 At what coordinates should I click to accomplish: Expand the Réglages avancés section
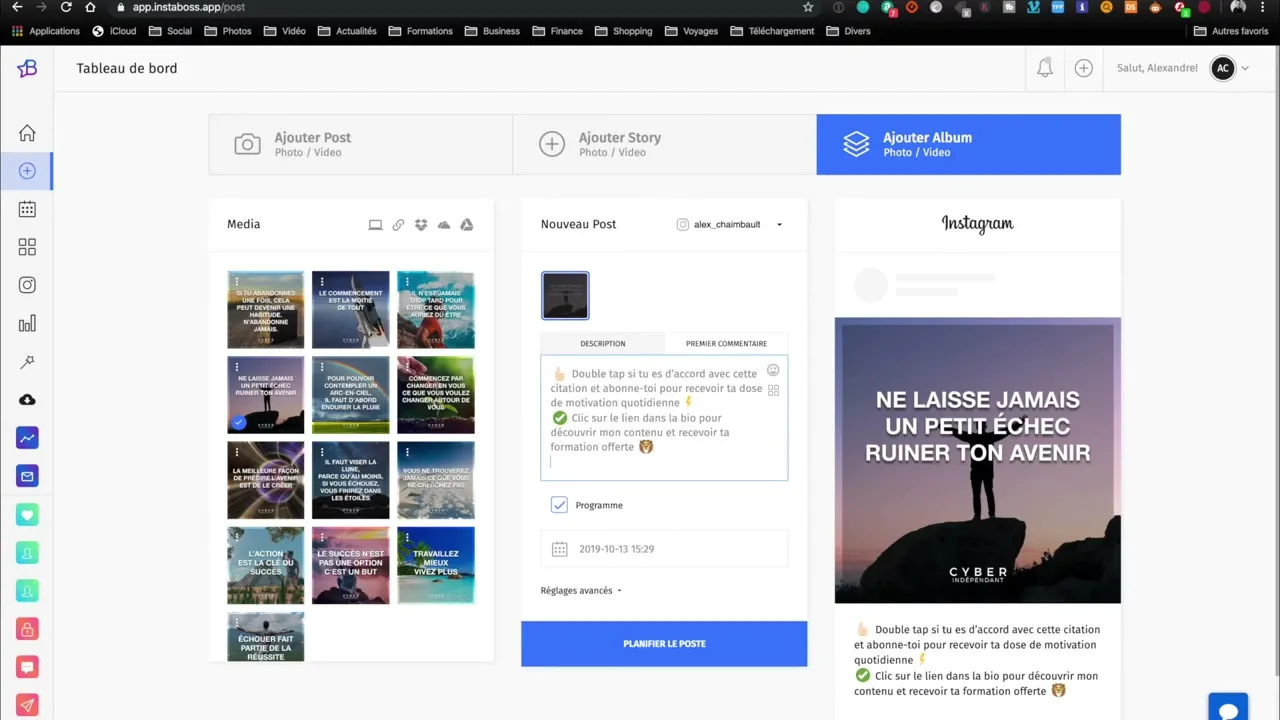580,590
